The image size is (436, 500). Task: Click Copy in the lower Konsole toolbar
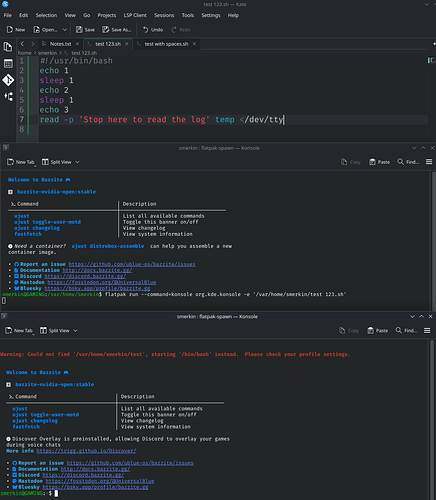tap(349, 331)
